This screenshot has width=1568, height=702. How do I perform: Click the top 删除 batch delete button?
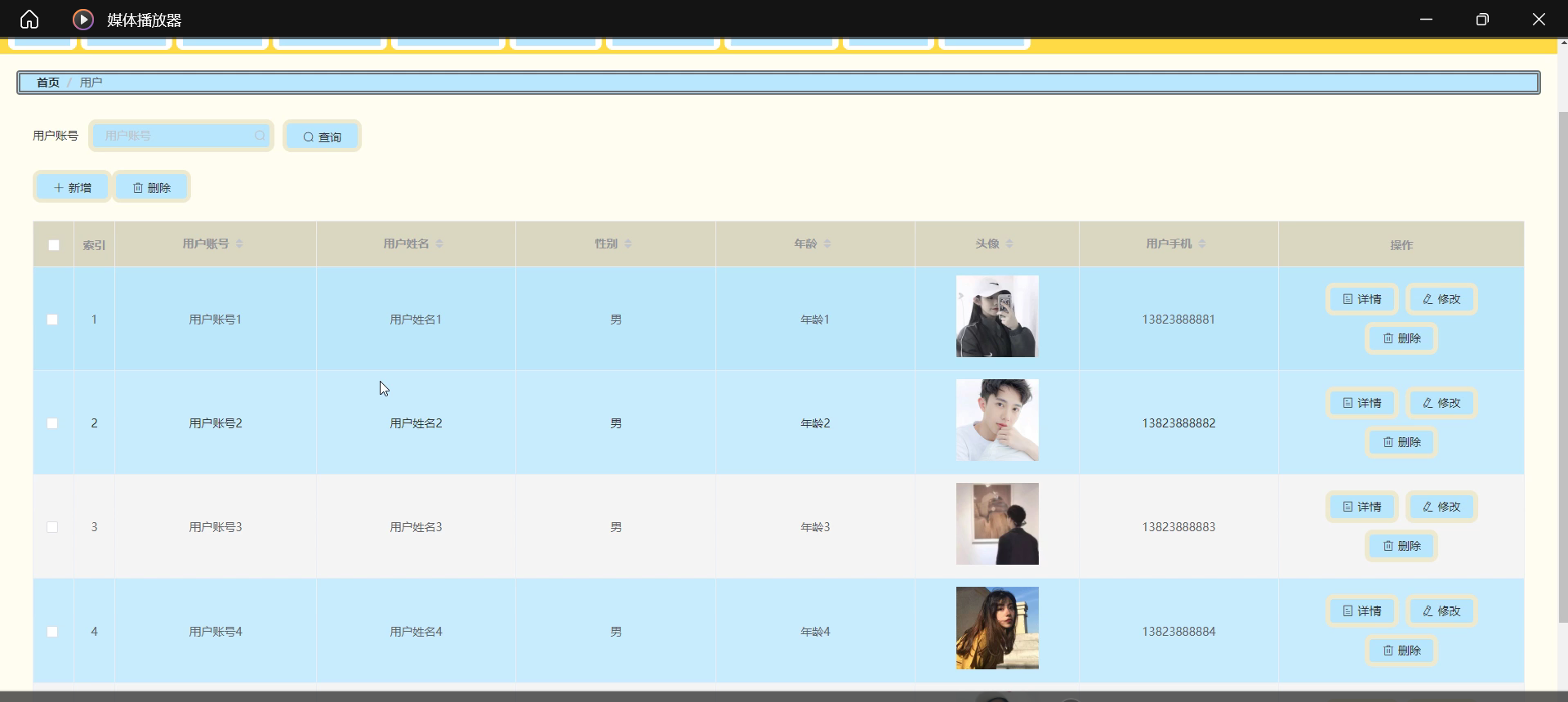click(152, 187)
